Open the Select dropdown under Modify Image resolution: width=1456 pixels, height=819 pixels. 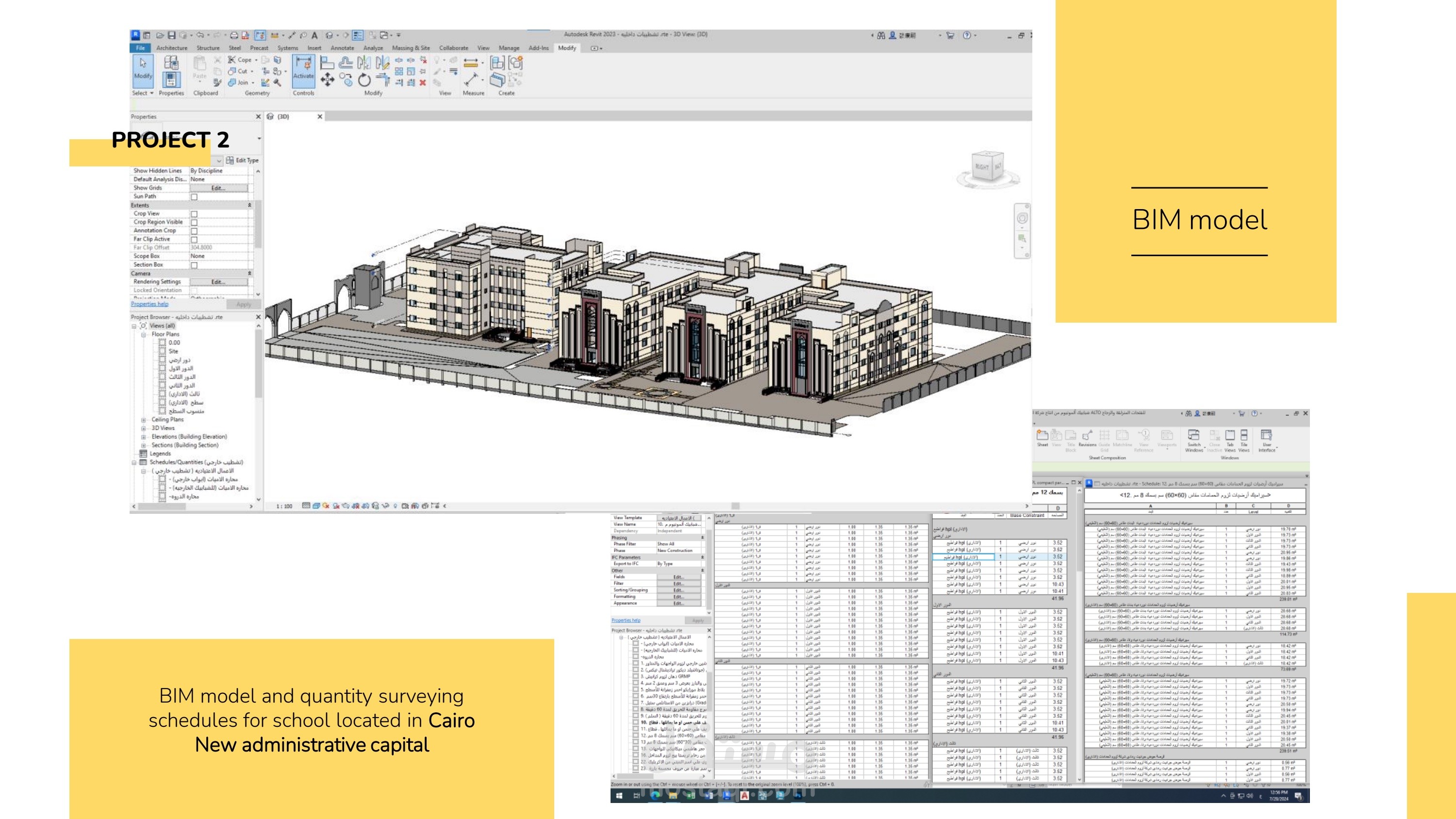click(143, 93)
